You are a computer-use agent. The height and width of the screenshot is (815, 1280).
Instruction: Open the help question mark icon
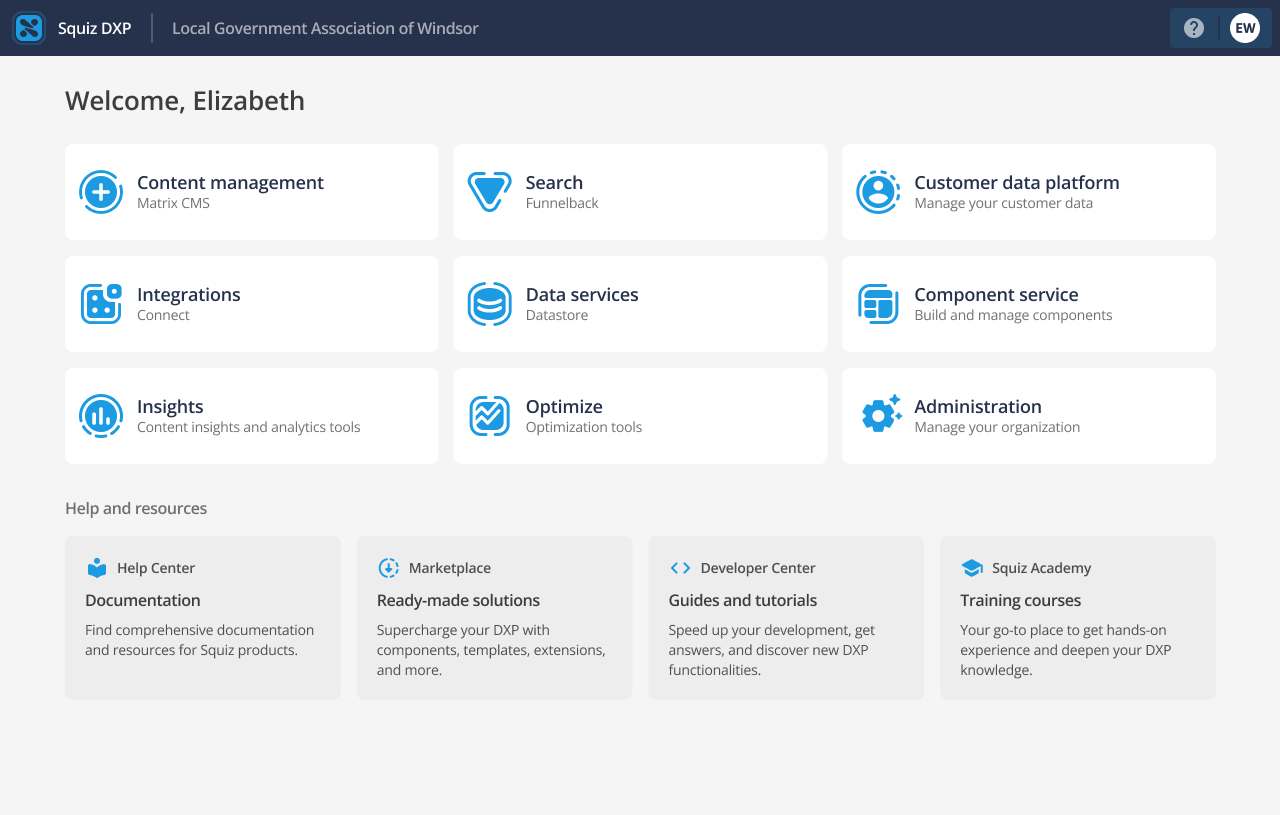pyautogui.click(x=1194, y=28)
